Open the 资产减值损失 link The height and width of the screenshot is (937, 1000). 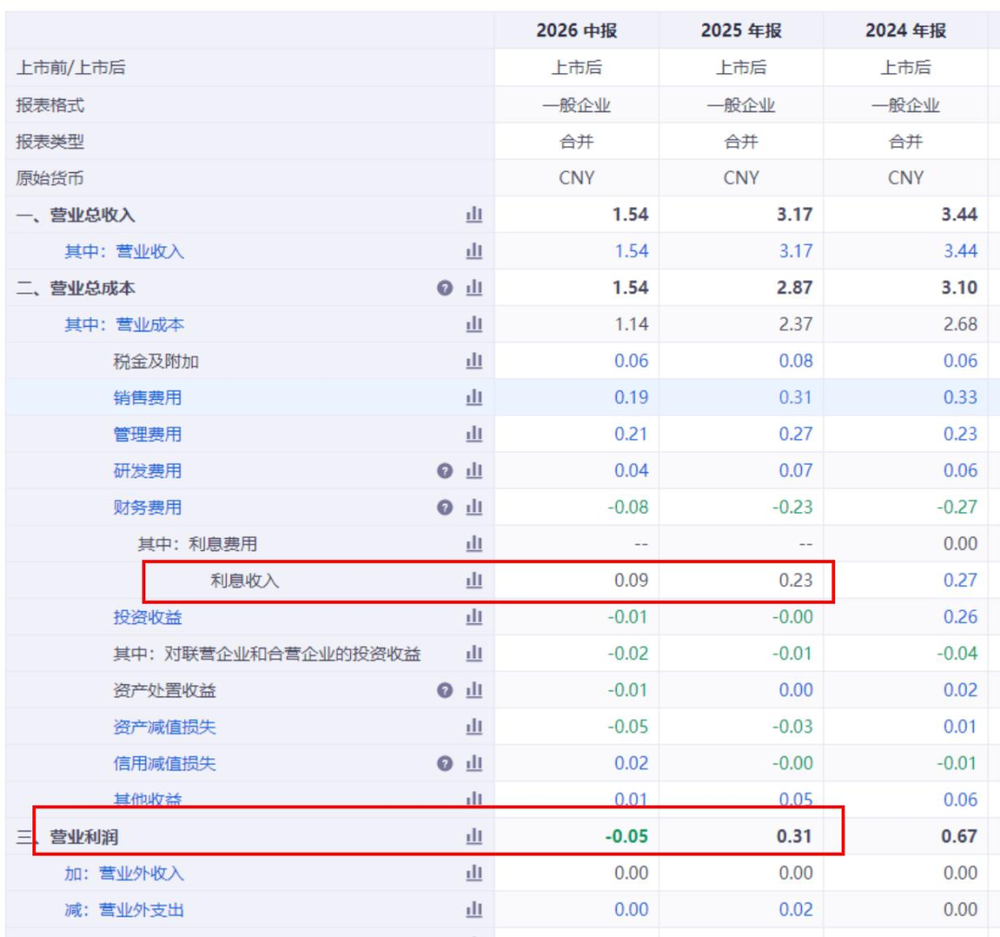[x=165, y=727]
